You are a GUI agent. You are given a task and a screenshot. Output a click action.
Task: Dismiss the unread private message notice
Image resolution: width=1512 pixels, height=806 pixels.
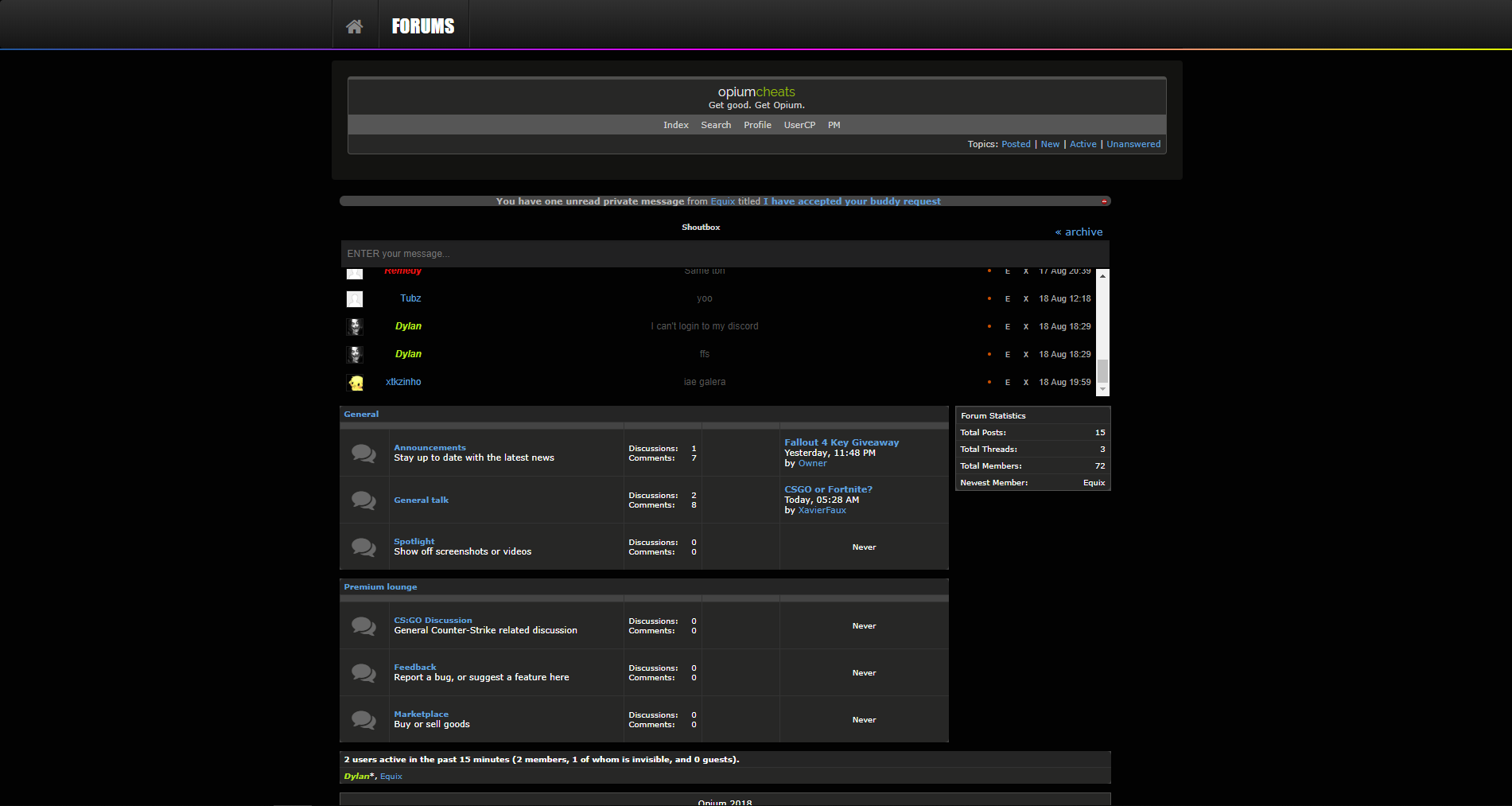[1104, 201]
